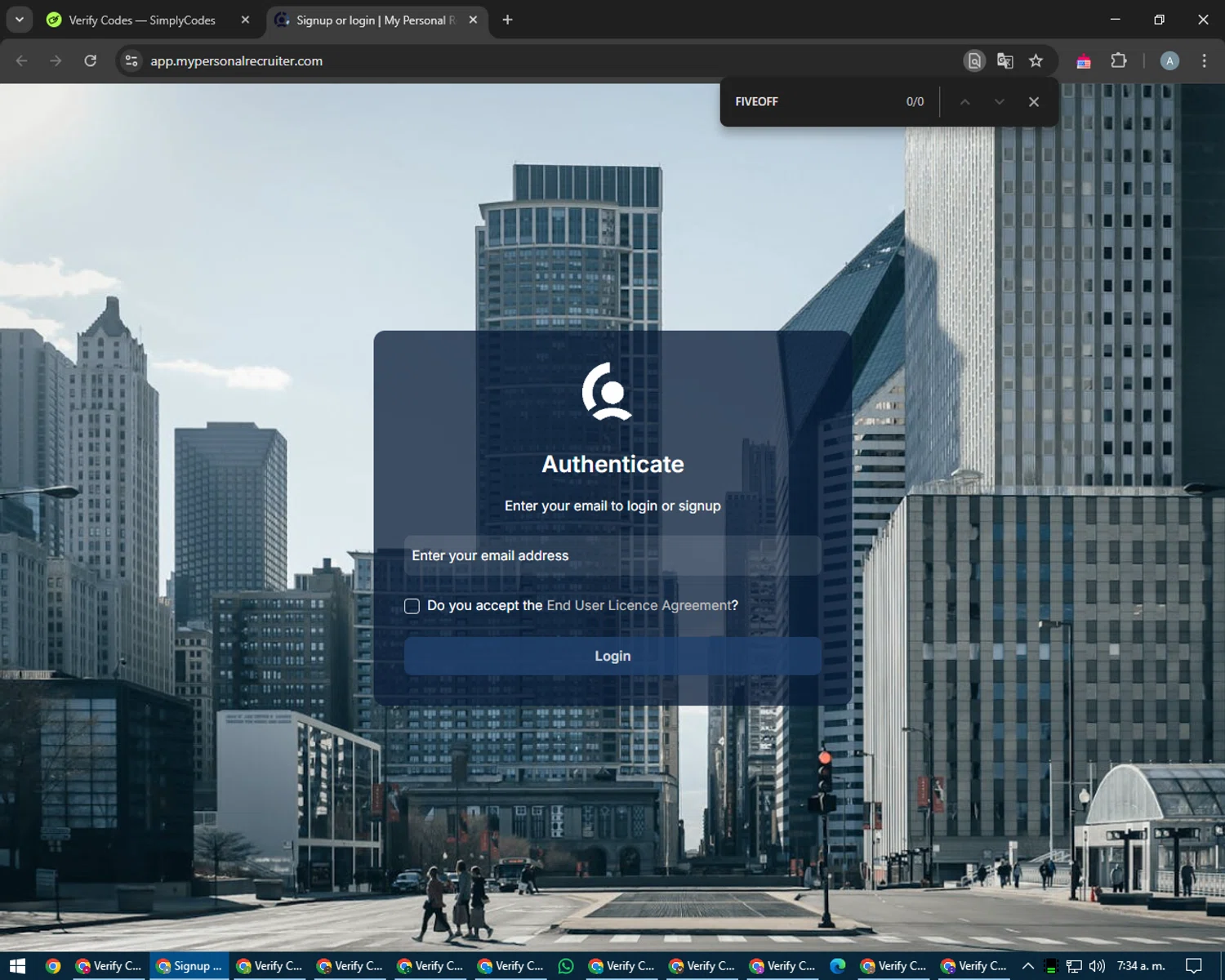Open WhatsApp from the taskbar
The image size is (1225, 980).
[566, 966]
